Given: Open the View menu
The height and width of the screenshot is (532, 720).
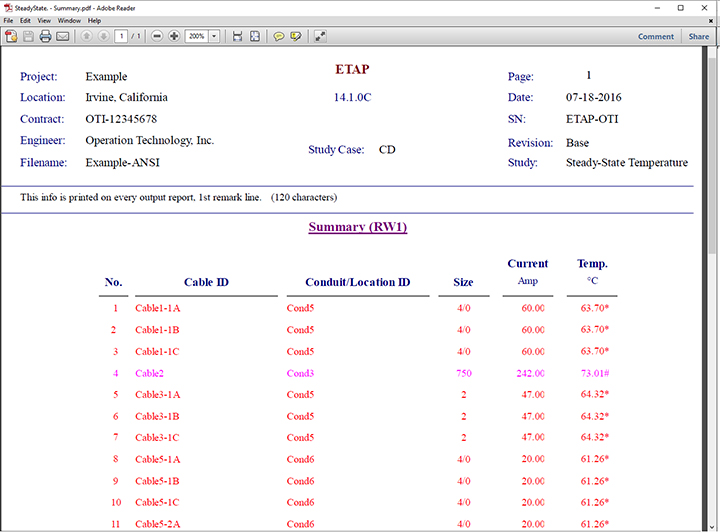Looking at the screenshot, I should tap(43, 20).
